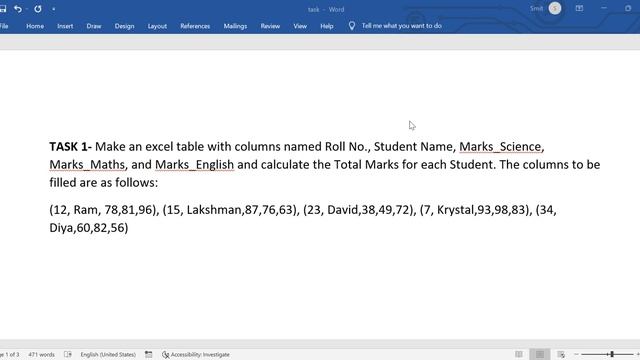The width and height of the screenshot is (640, 360).
Task: Open 'Accessibility: Investigate' status item
Action: pos(196,355)
